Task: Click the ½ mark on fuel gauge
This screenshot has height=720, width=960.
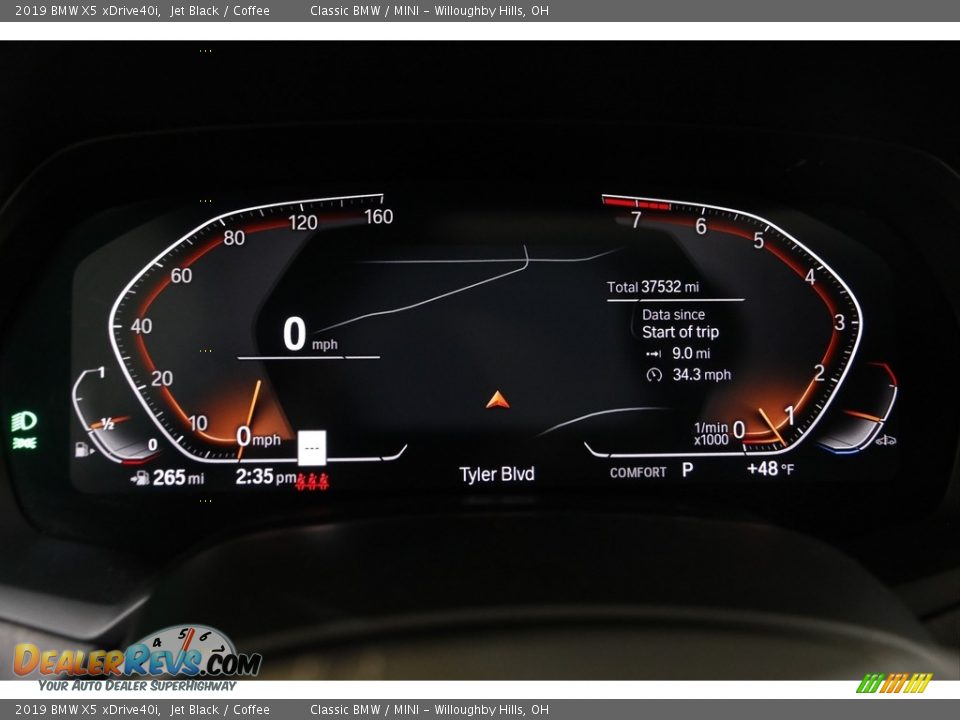Action: (x=107, y=423)
